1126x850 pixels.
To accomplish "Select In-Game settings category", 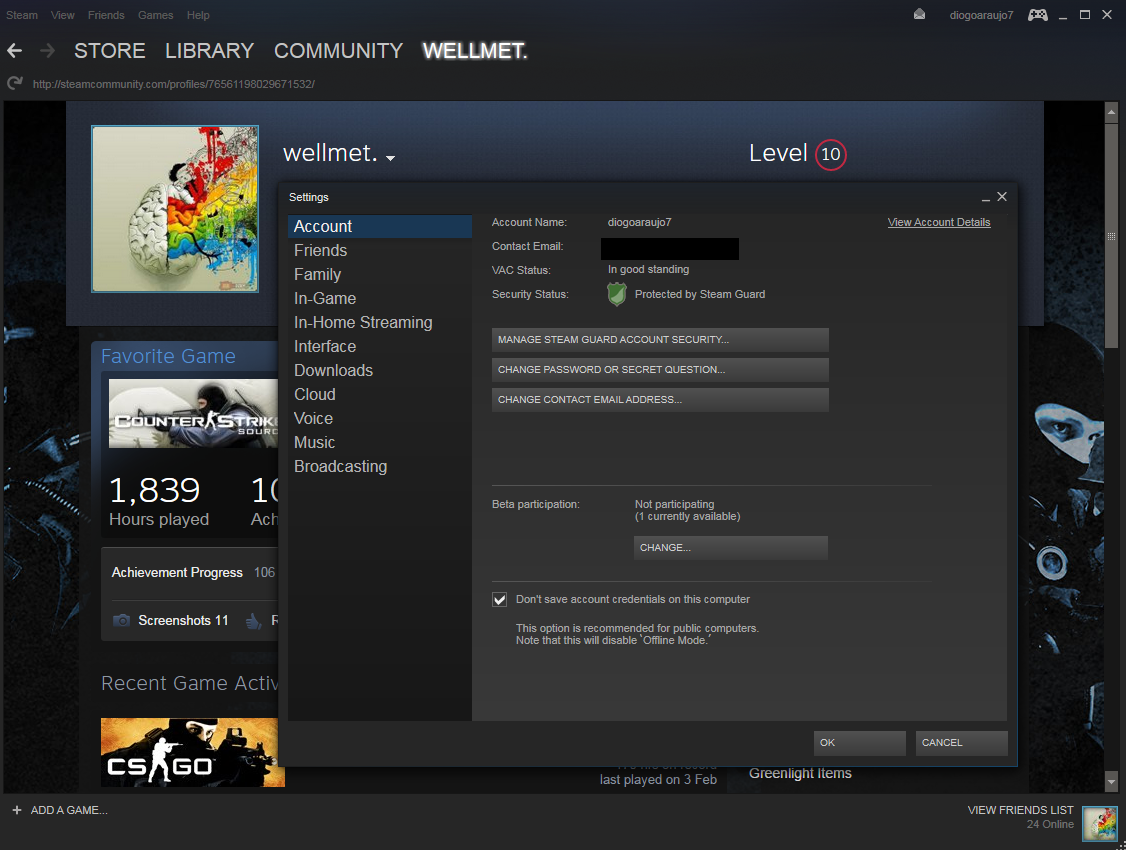I will pos(380,299).
